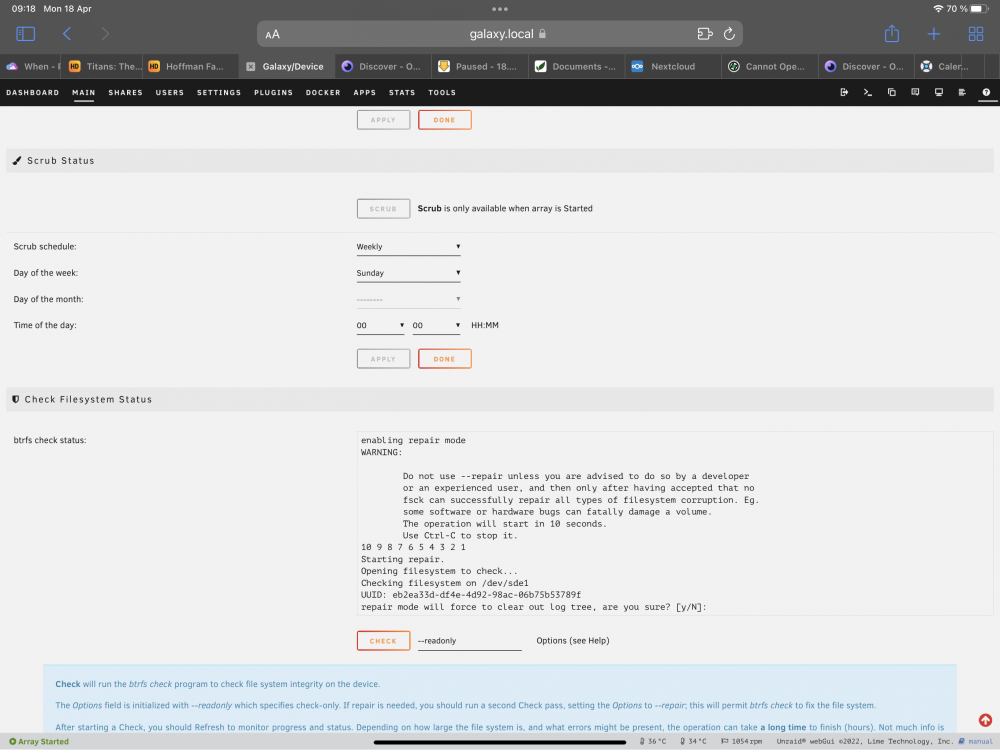
Task: Open the hour dropdown for Time of day
Action: coord(380,325)
